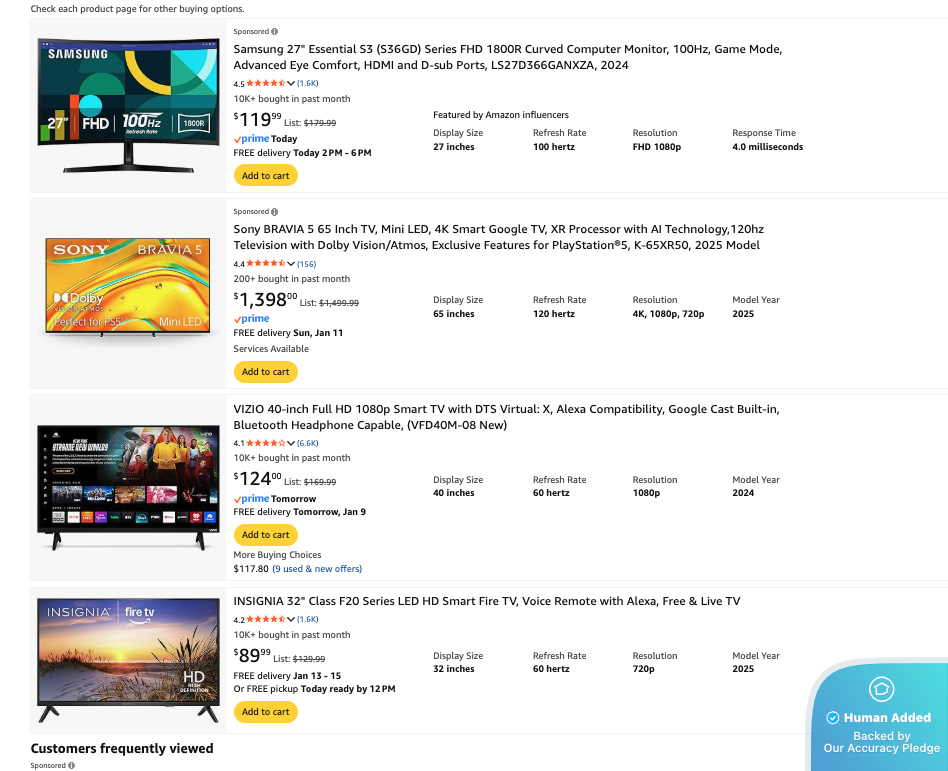Viewport: 948px width, 771px height.
Task: Click info icon under Customers frequently viewed
Action: [x=72, y=766]
